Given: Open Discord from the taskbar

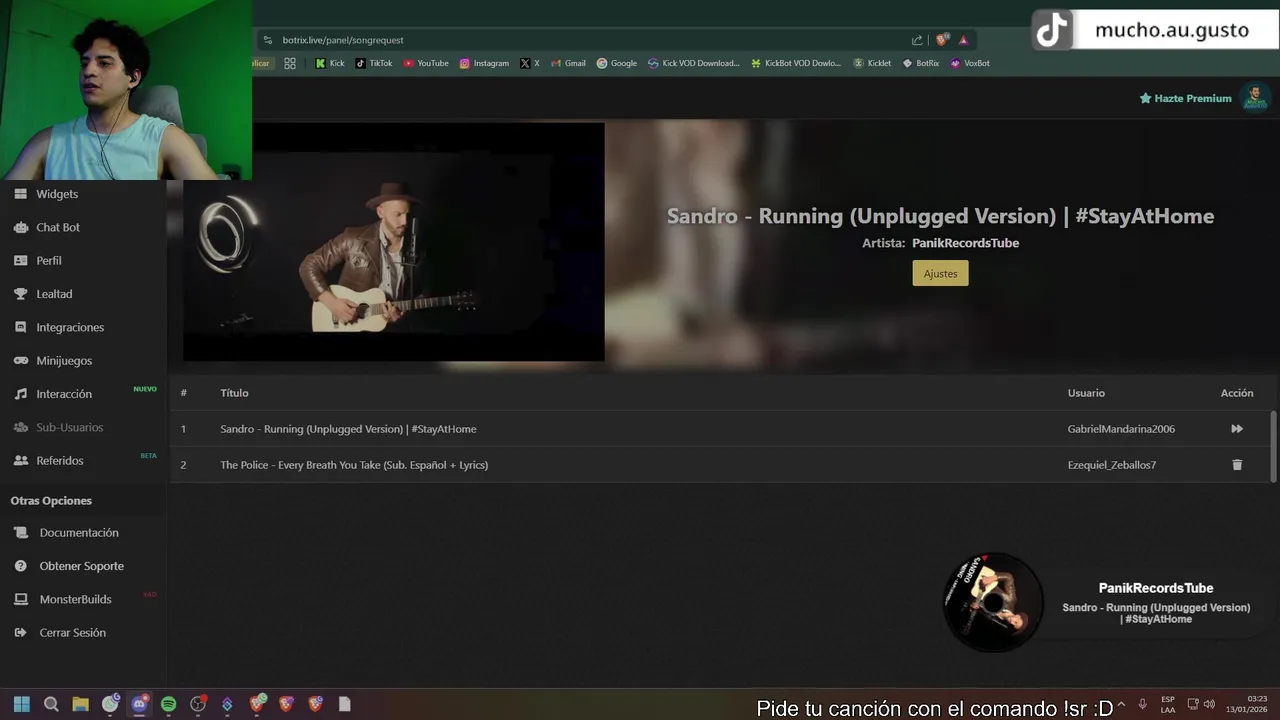Looking at the screenshot, I should 139,704.
